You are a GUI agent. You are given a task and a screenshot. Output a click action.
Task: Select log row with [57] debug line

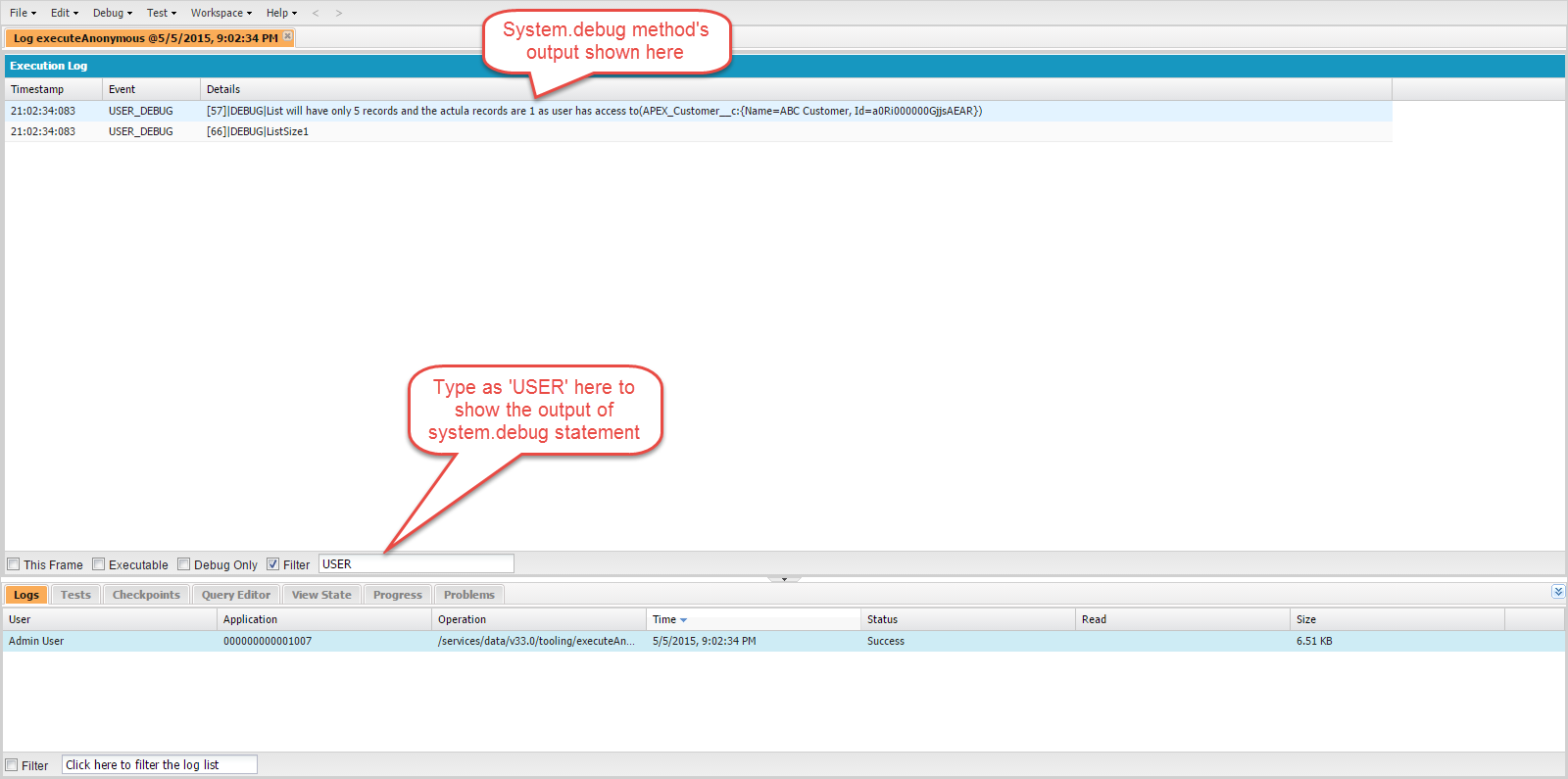tap(698, 111)
